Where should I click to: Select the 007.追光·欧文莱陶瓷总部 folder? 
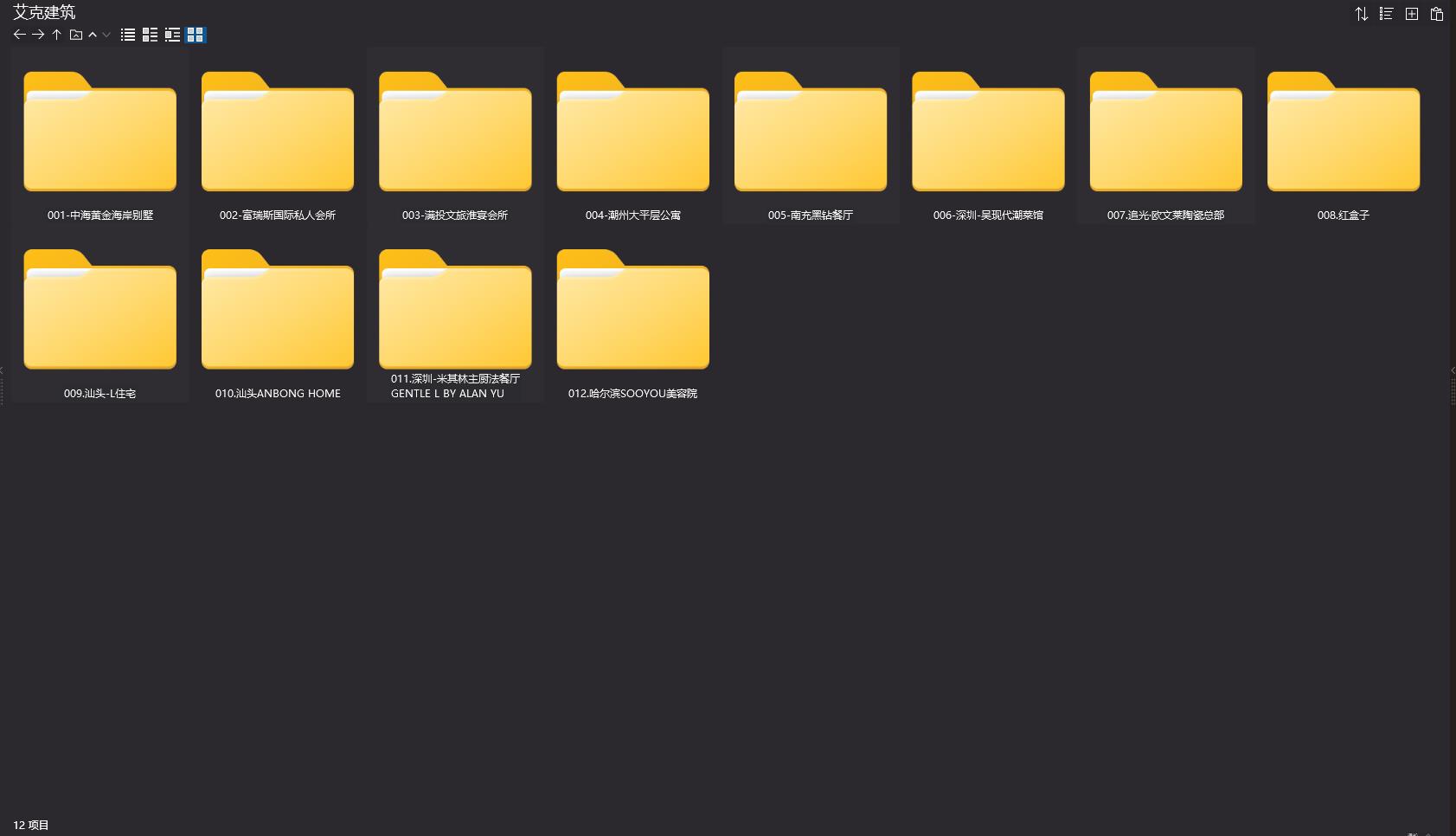pos(1166,137)
